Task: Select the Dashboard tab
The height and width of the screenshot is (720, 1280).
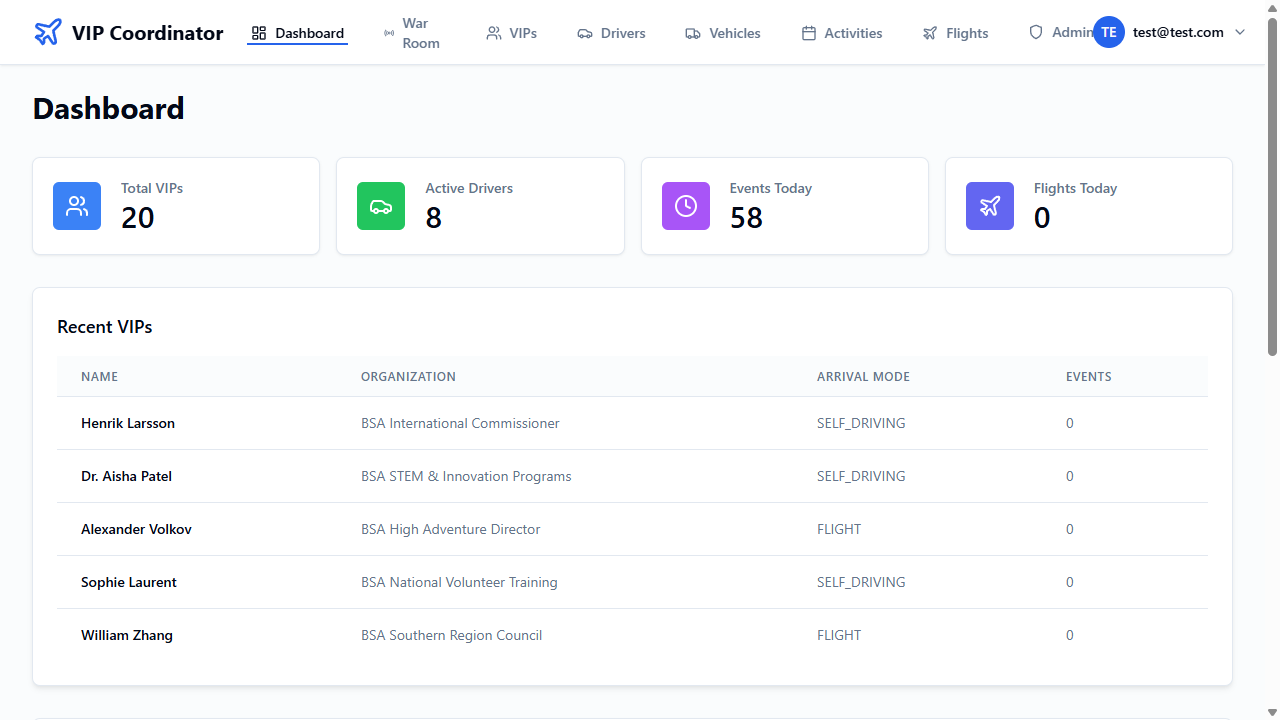Action: point(298,33)
